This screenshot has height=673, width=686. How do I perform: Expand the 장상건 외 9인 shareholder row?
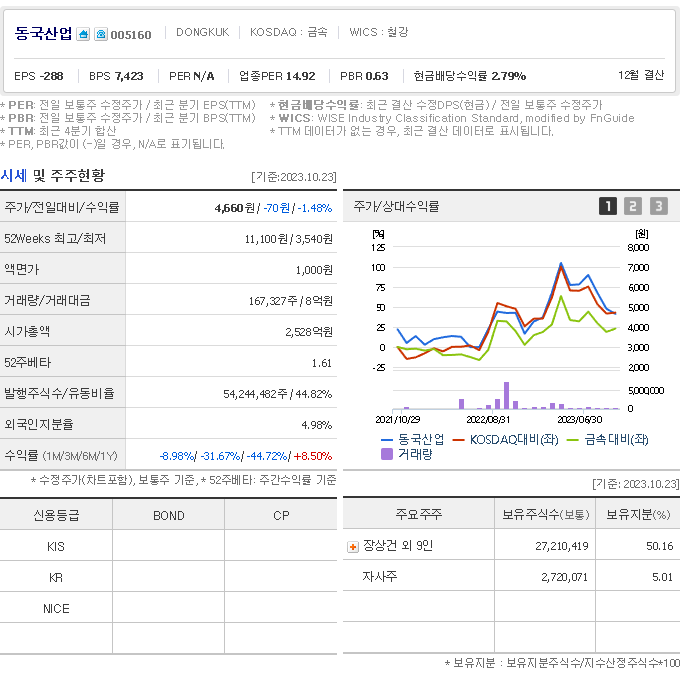click(x=353, y=547)
